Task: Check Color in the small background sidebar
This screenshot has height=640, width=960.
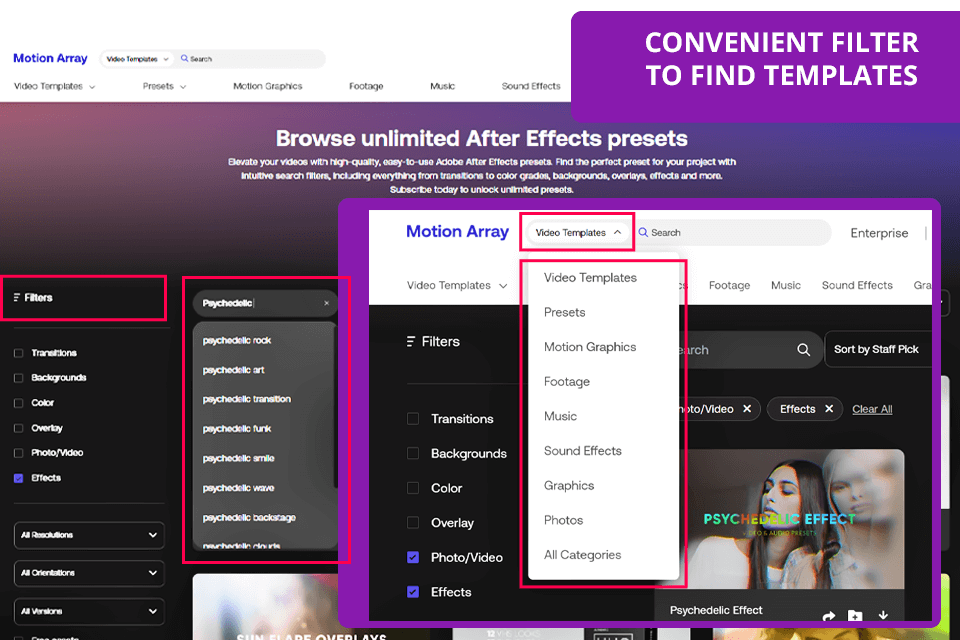Action: [x=18, y=403]
